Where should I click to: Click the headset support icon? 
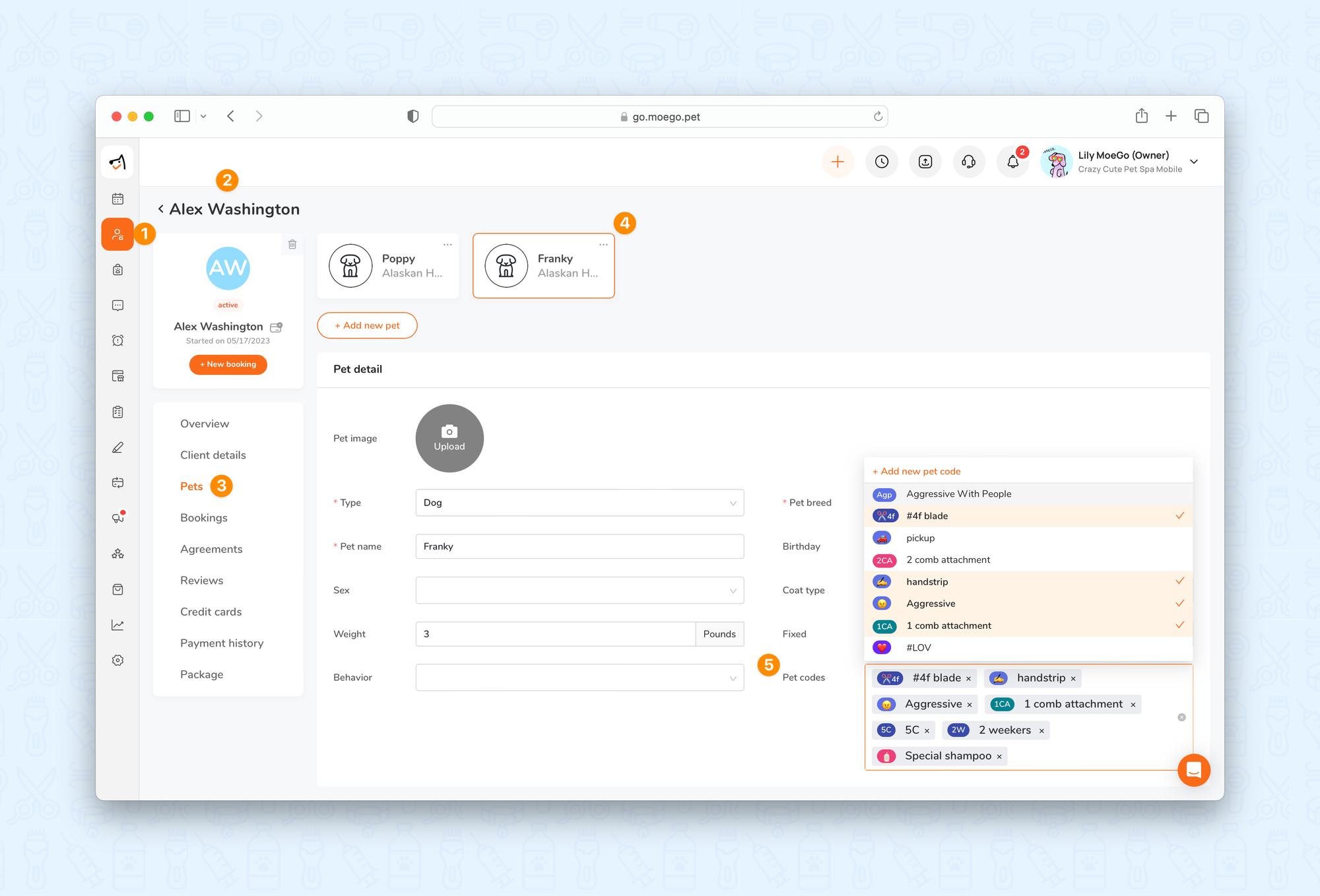point(968,162)
